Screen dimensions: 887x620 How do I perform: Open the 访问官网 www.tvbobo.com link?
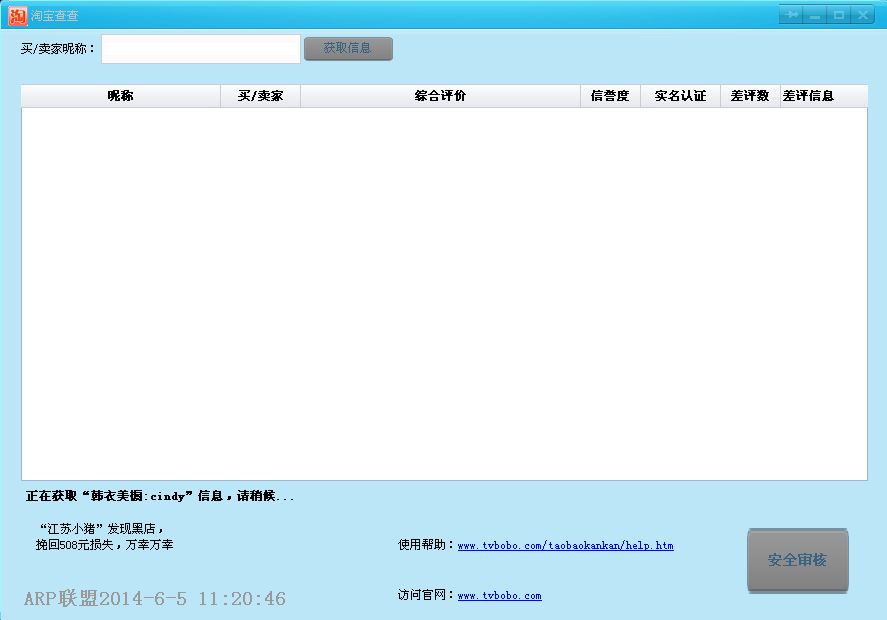pos(500,596)
